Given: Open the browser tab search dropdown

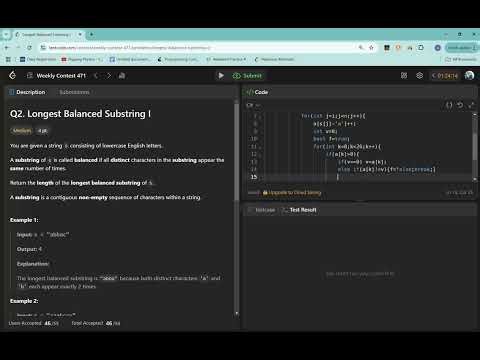Looking at the screenshot, I should point(6,34).
